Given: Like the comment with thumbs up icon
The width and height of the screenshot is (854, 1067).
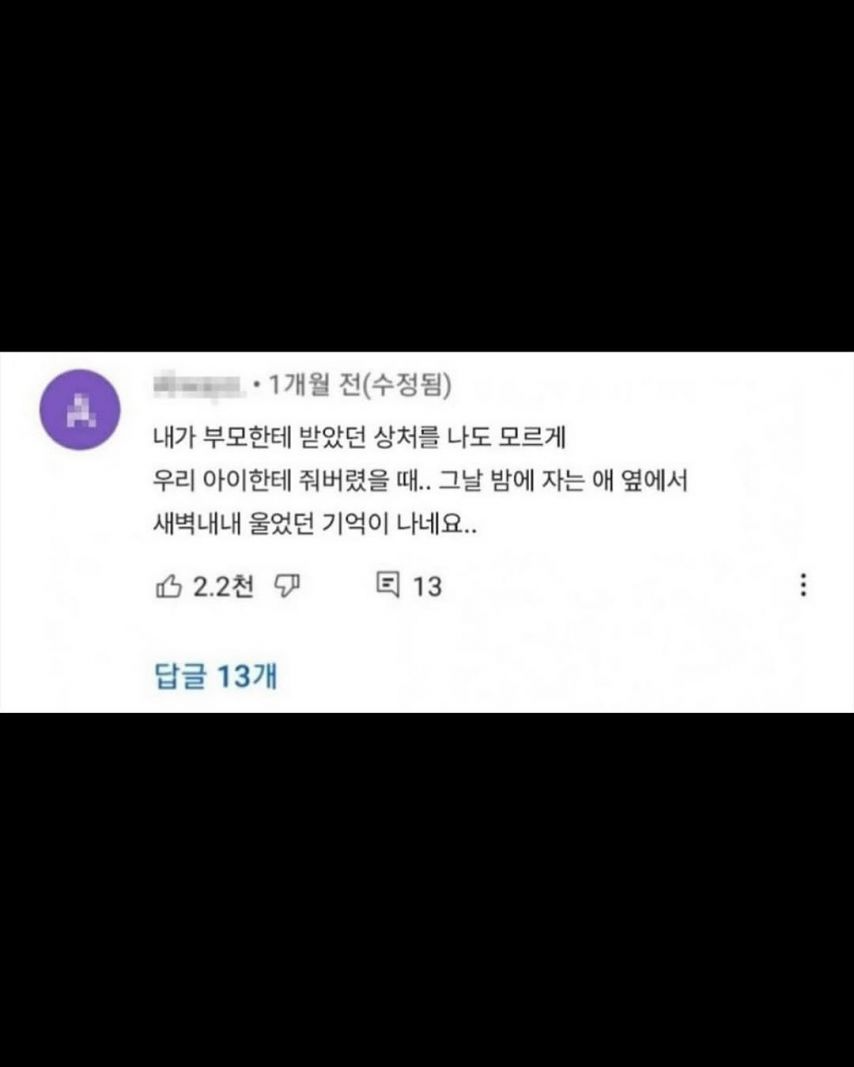Looking at the screenshot, I should point(169,586).
